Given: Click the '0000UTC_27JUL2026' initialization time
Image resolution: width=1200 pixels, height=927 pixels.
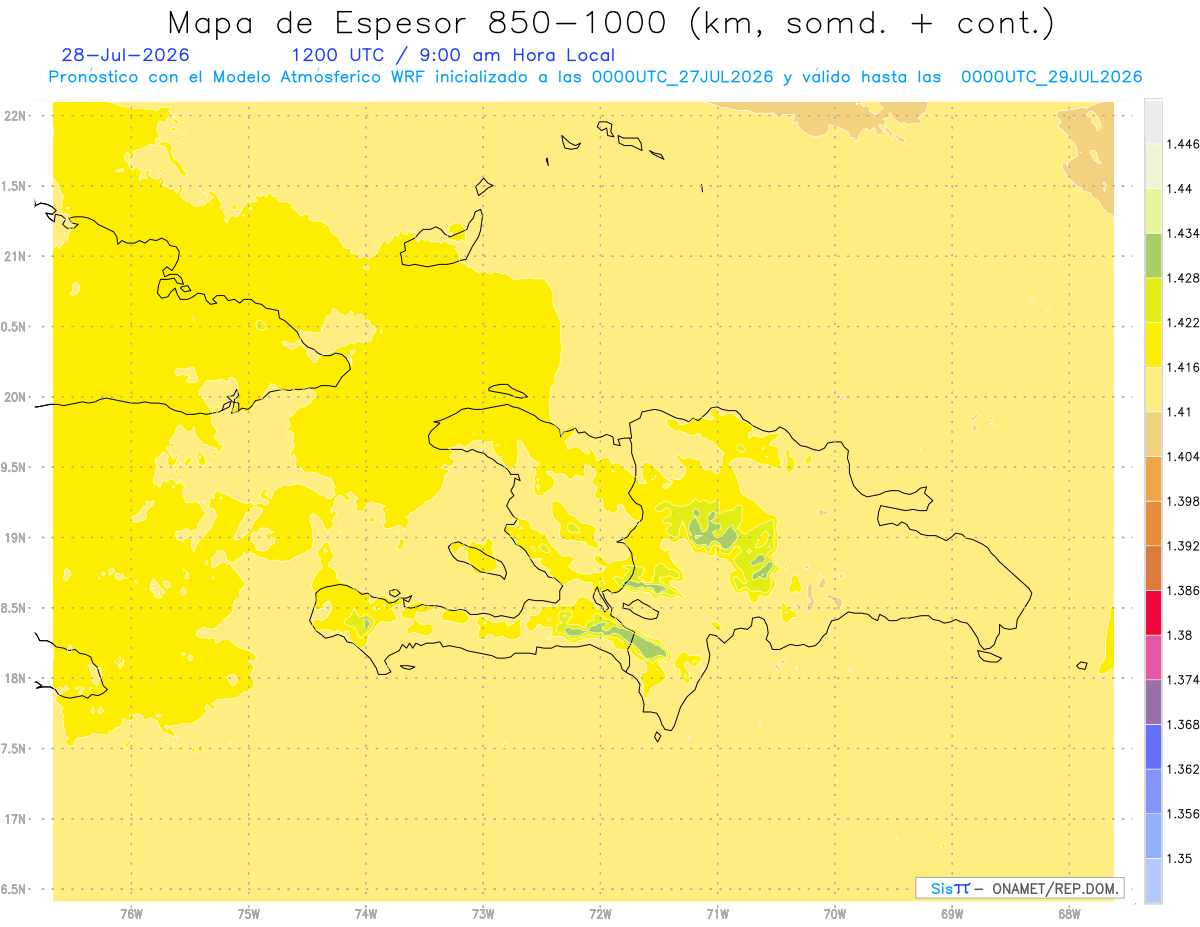Looking at the screenshot, I should (x=683, y=77).
